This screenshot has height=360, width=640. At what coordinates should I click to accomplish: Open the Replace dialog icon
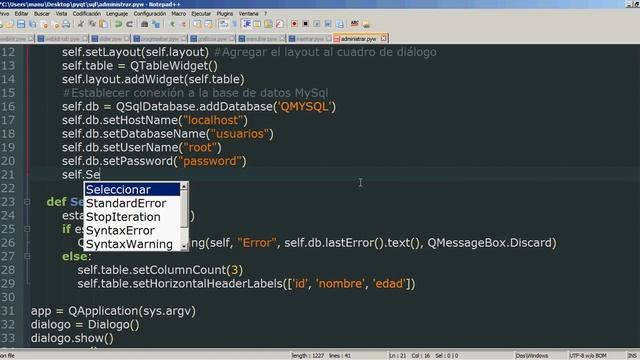(x=156, y=24)
